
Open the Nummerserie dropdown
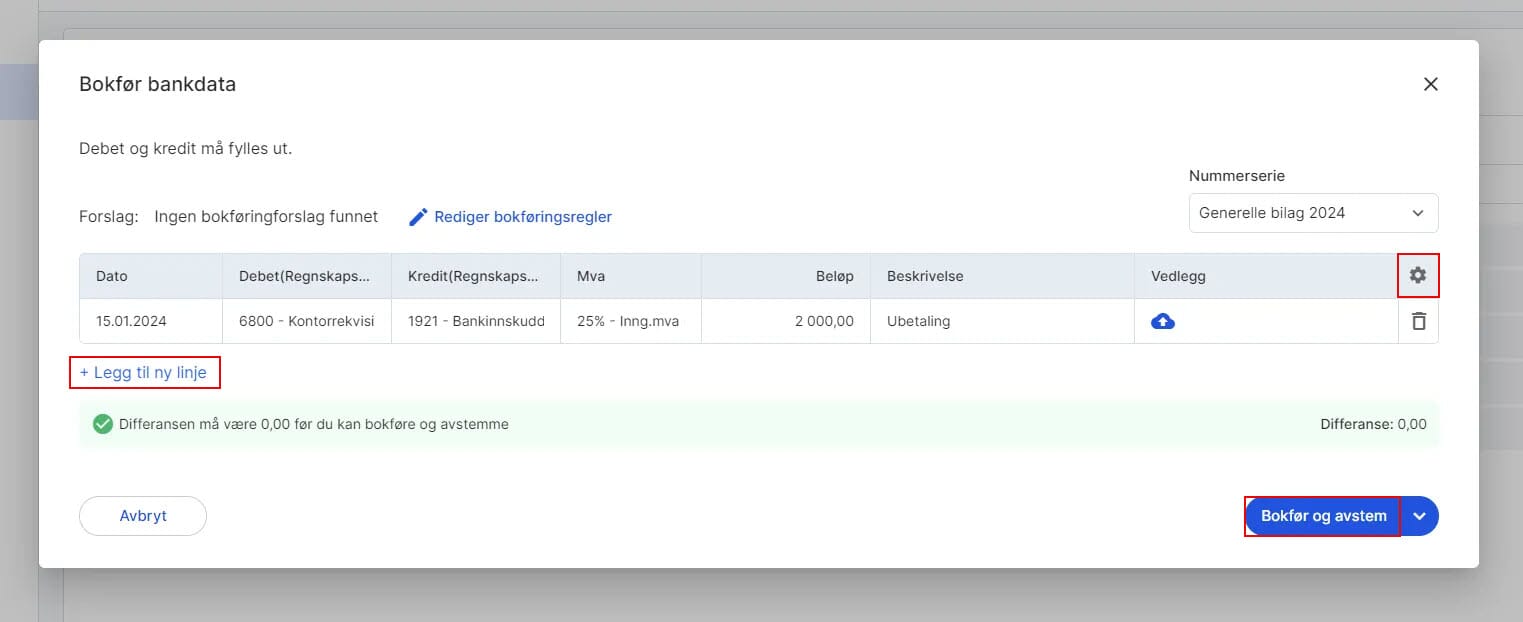click(x=1313, y=213)
